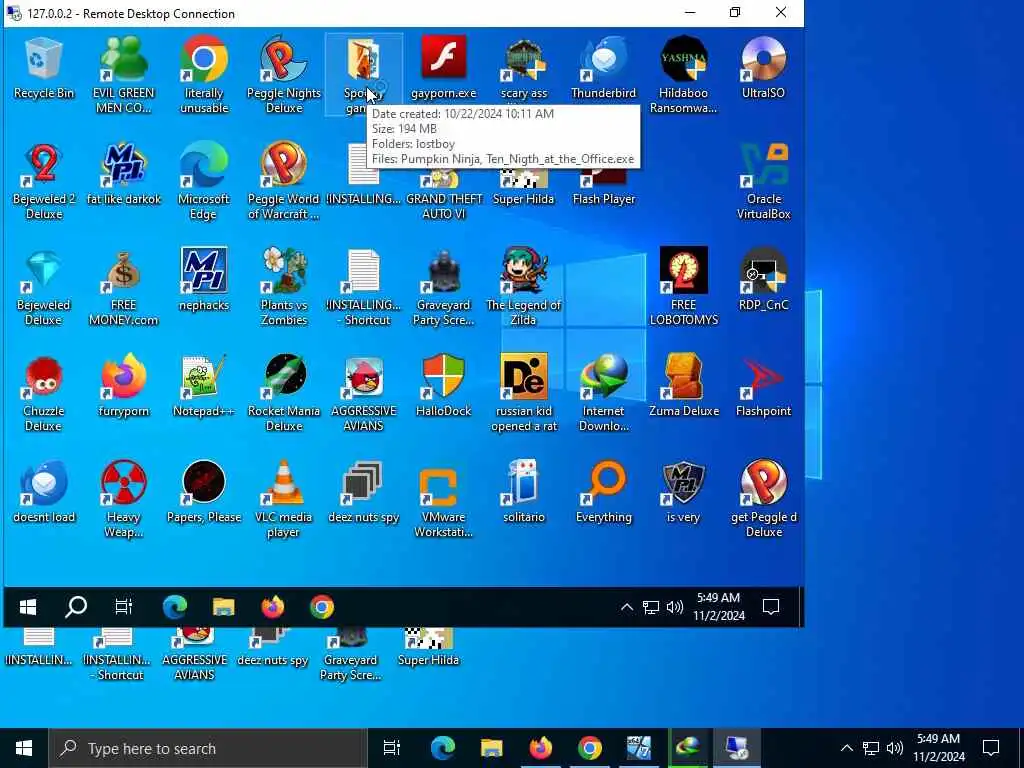Launch Chrome from the remote desktop taskbar
This screenshot has width=1024, height=768.
(321, 607)
